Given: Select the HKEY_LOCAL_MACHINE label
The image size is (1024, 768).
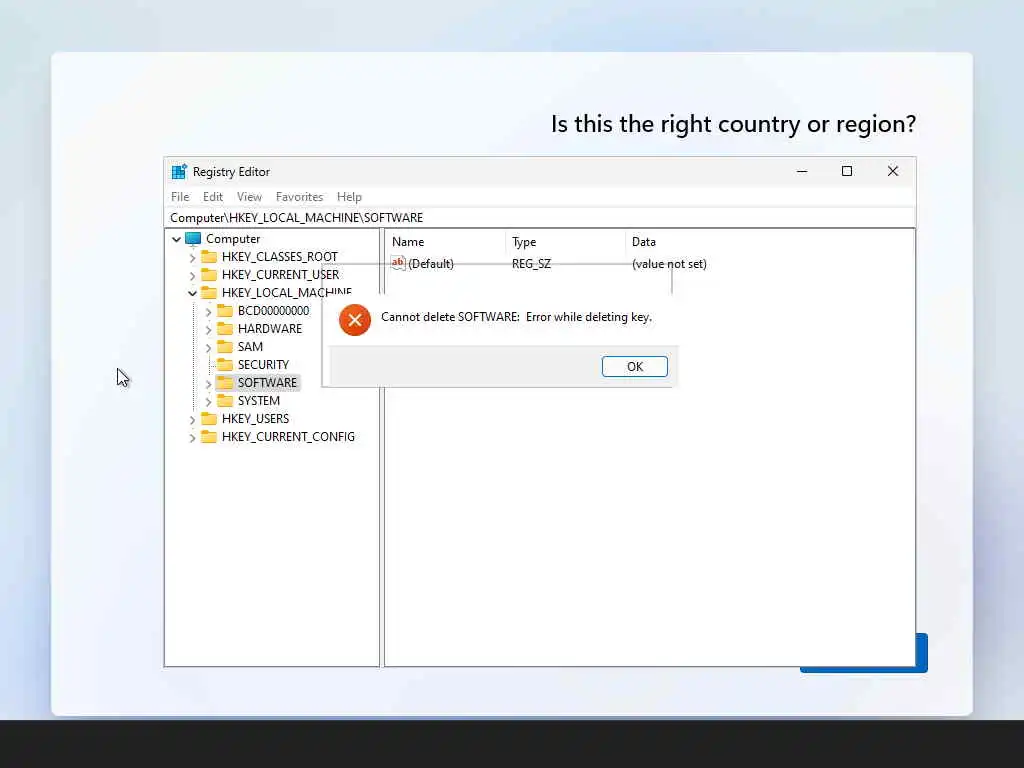Looking at the screenshot, I should click(x=287, y=293).
